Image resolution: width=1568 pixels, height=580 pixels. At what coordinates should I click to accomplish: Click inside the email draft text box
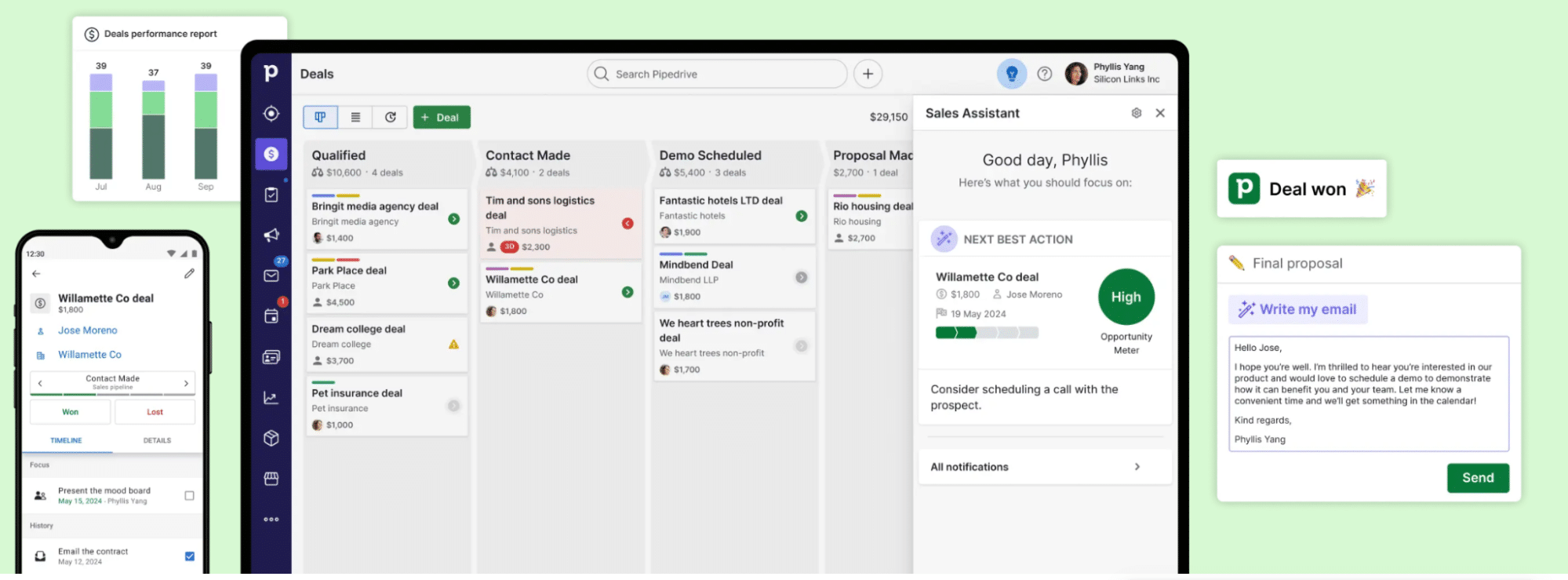(x=1369, y=394)
